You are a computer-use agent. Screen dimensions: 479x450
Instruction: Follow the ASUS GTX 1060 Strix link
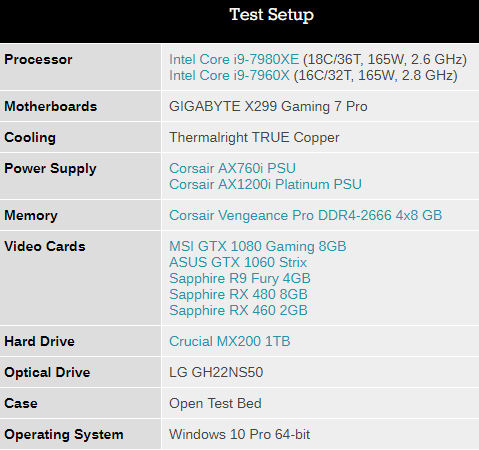tap(238, 262)
